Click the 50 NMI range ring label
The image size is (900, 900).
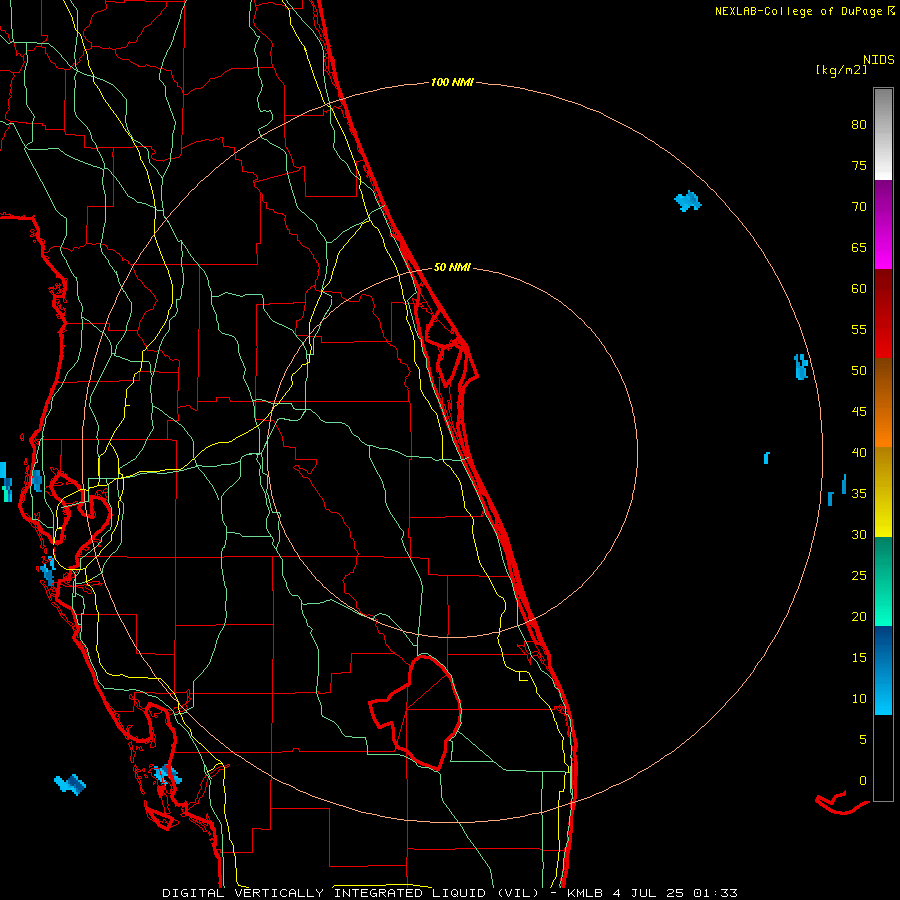click(x=452, y=267)
